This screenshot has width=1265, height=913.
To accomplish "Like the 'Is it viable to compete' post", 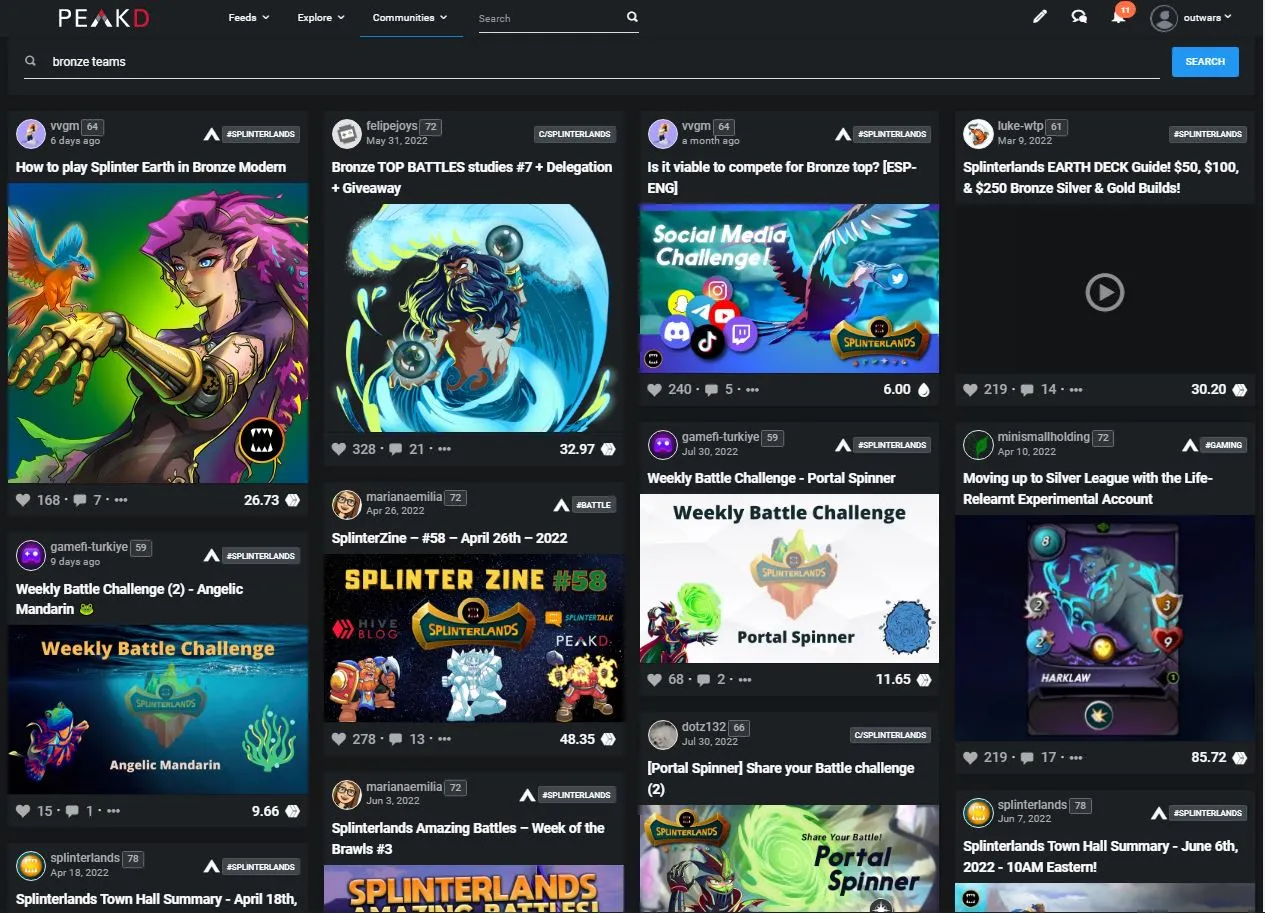I will [x=656, y=389].
